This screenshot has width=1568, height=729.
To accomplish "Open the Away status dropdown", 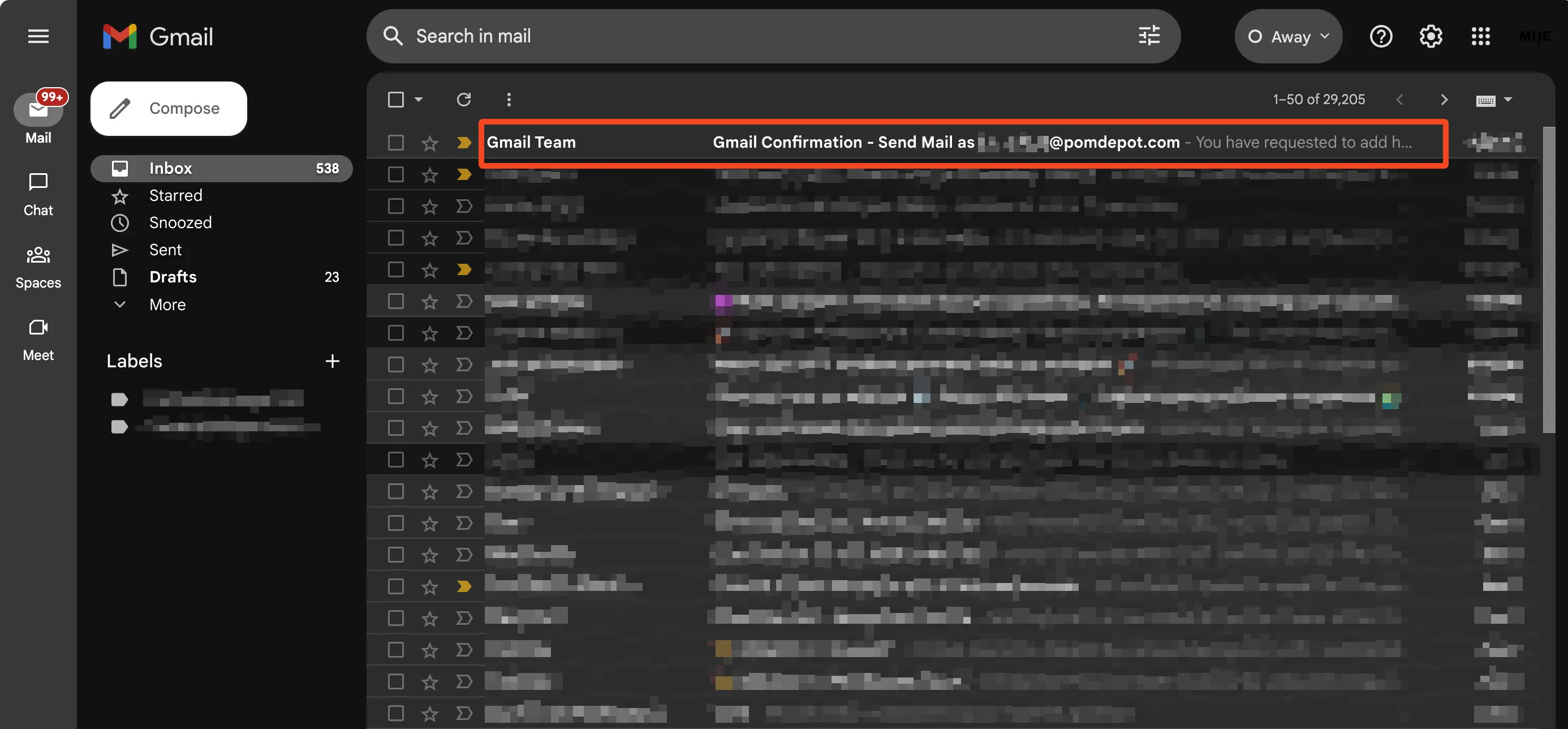I will point(1288,37).
